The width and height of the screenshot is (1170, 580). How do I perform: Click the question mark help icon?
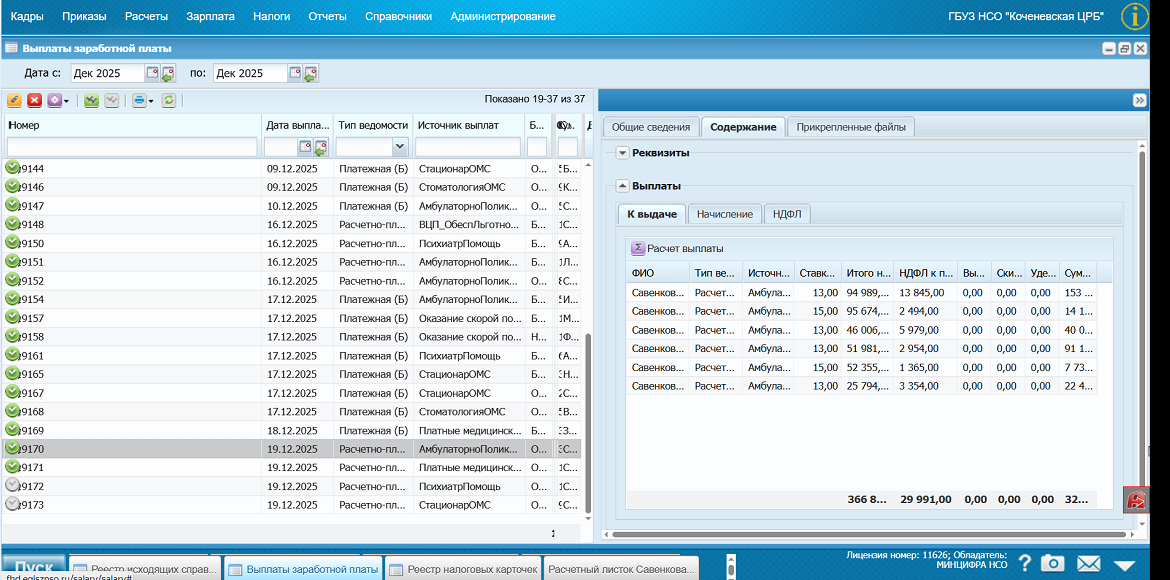tap(1024, 563)
